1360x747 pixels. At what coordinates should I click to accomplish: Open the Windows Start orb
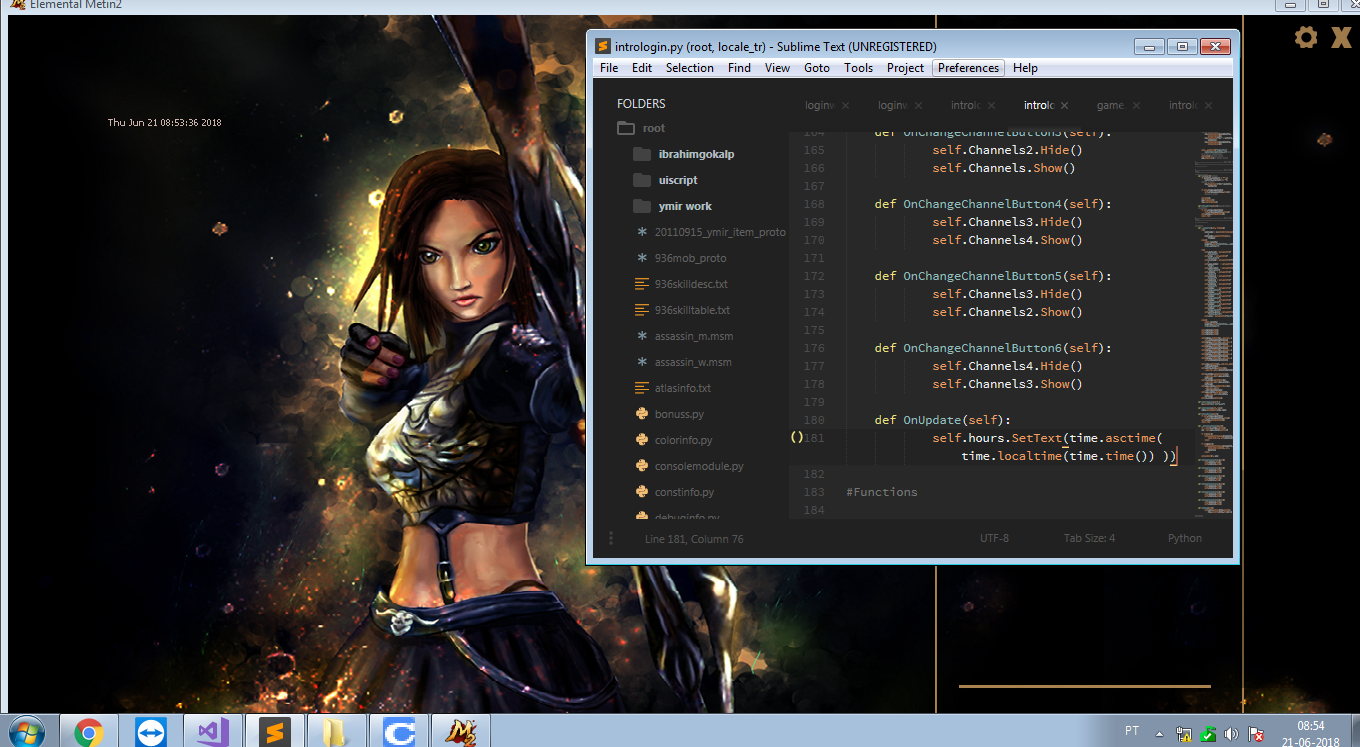coord(26,732)
